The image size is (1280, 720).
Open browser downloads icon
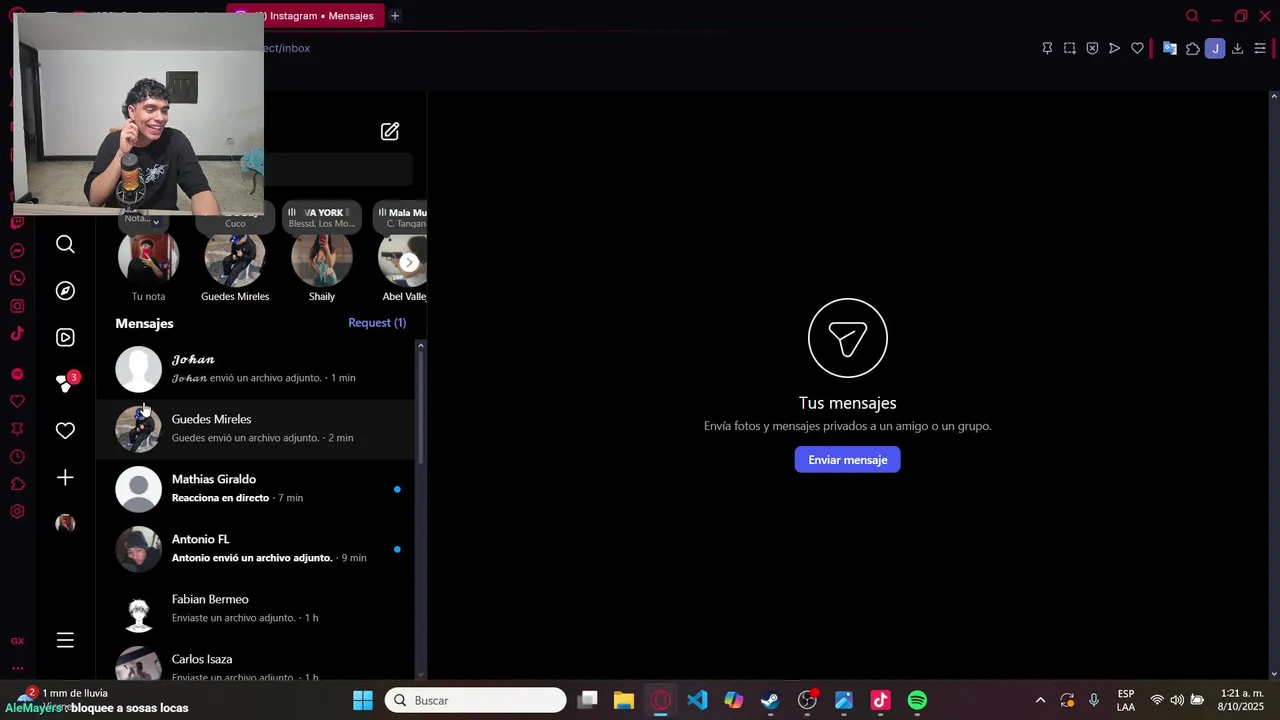1237,48
